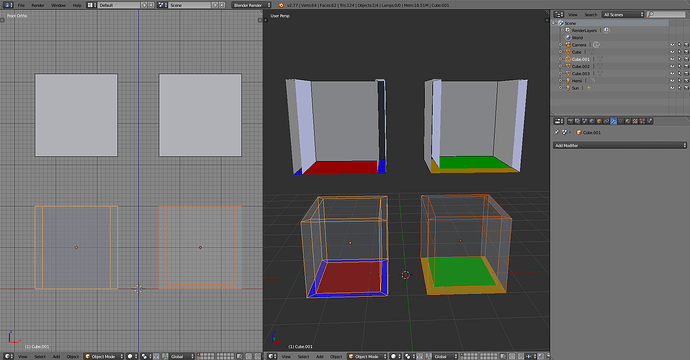The width and height of the screenshot is (690, 360).
Task: Toggle viewport visibility eye for Hemi
Action: coord(672,81)
